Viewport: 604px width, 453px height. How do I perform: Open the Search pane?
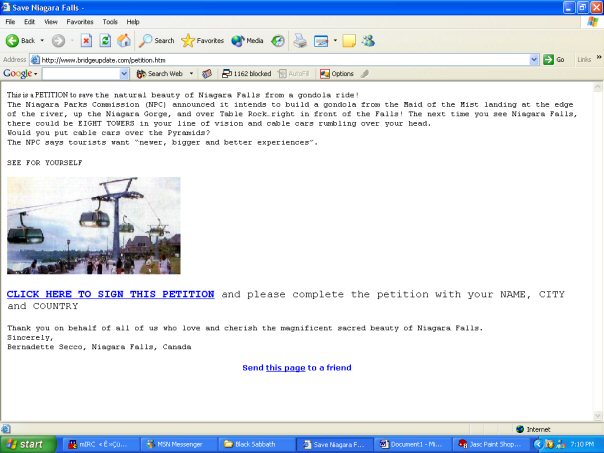click(157, 41)
